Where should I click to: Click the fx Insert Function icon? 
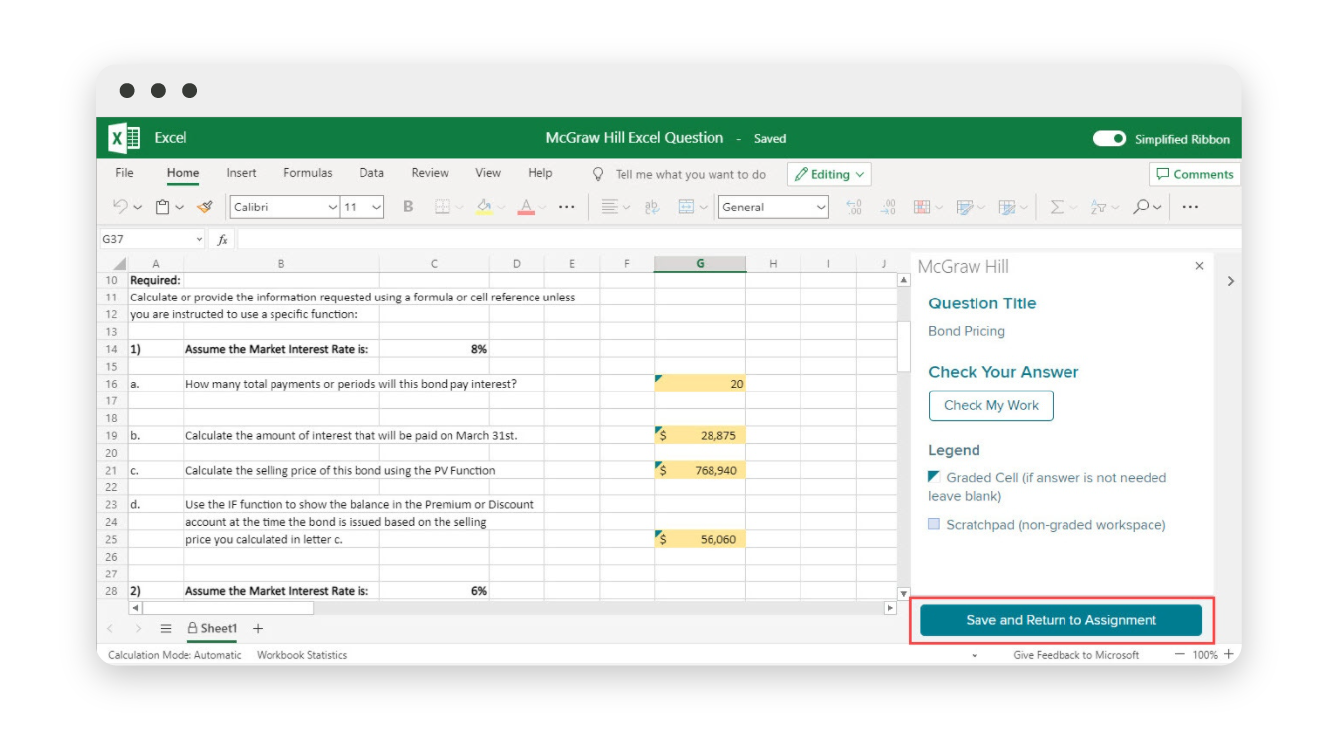pyautogui.click(x=223, y=240)
